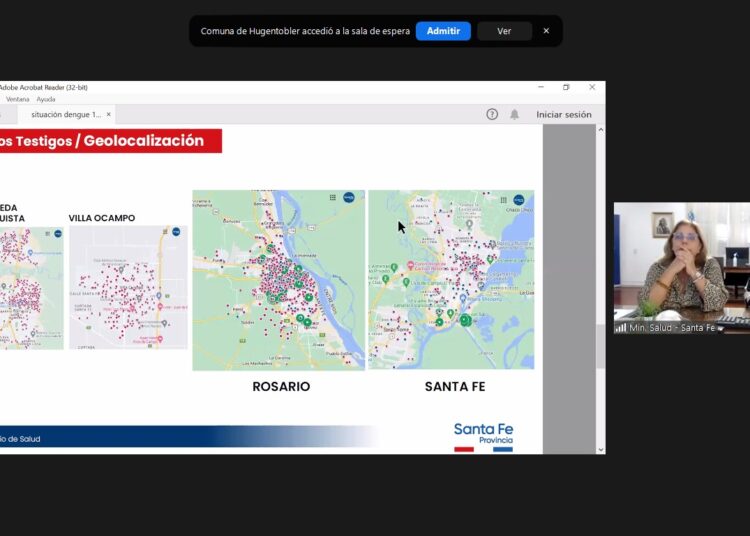Click Admitir to admit the waiting participant
Image resolution: width=750 pixels, height=536 pixels.
click(443, 31)
